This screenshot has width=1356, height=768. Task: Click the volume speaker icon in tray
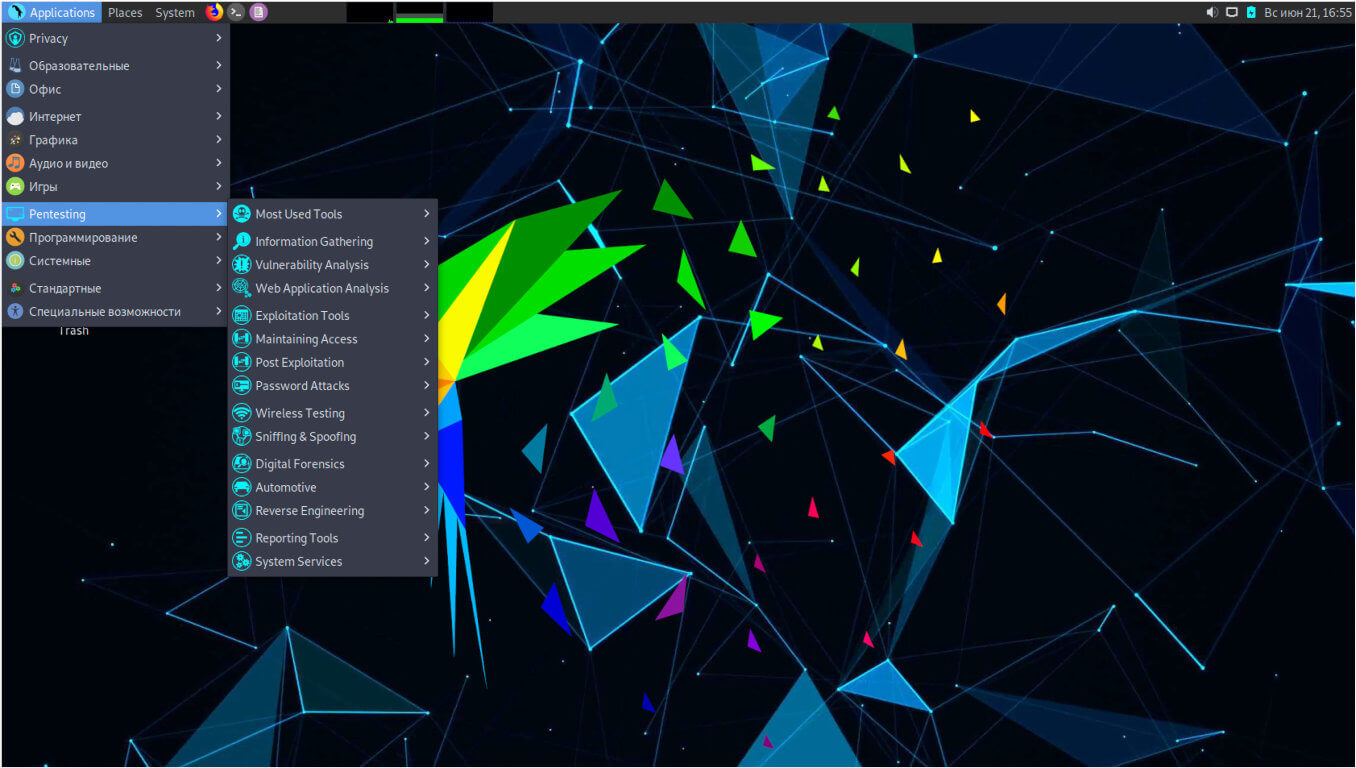[1212, 12]
